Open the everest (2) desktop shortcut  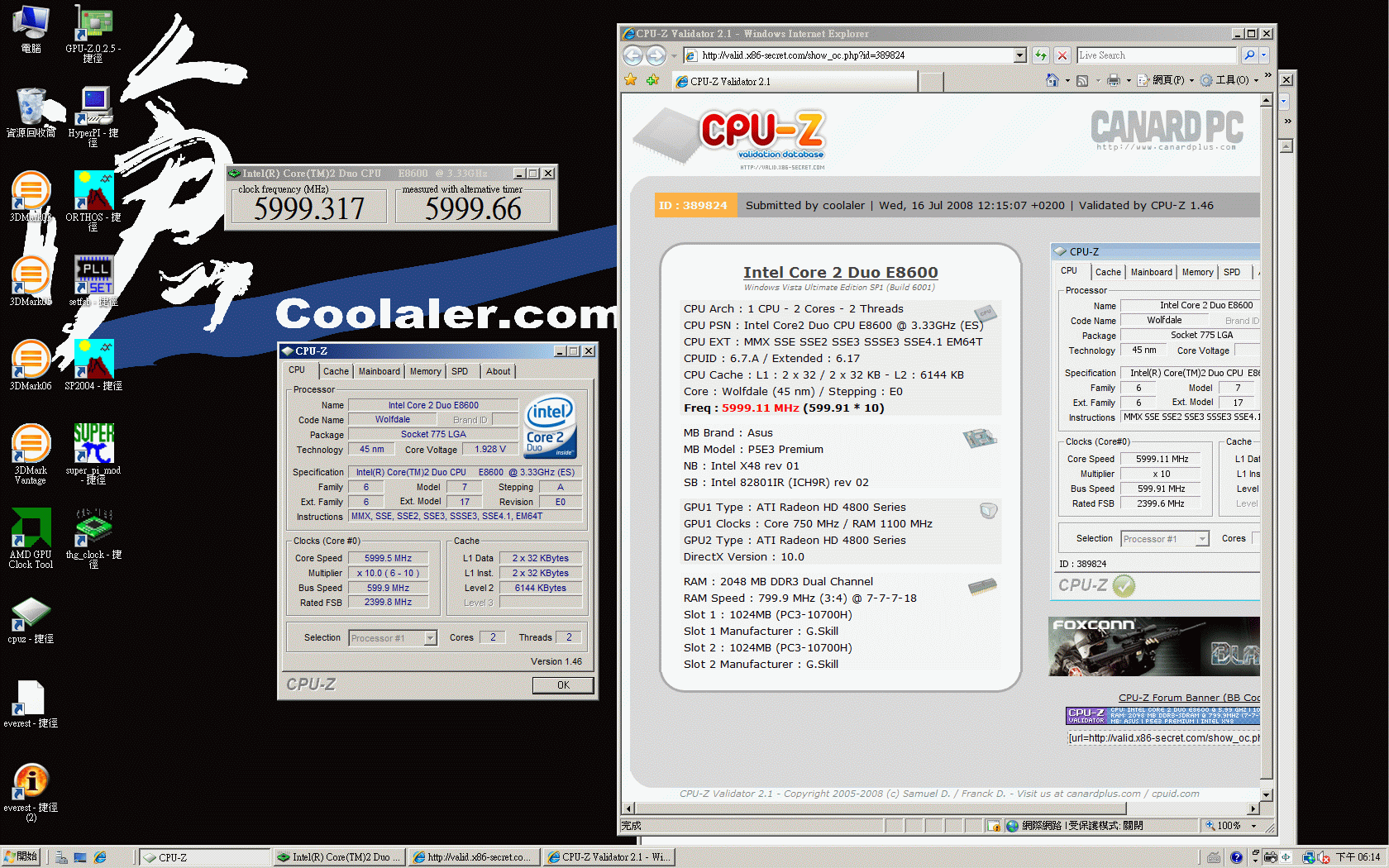click(31, 792)
